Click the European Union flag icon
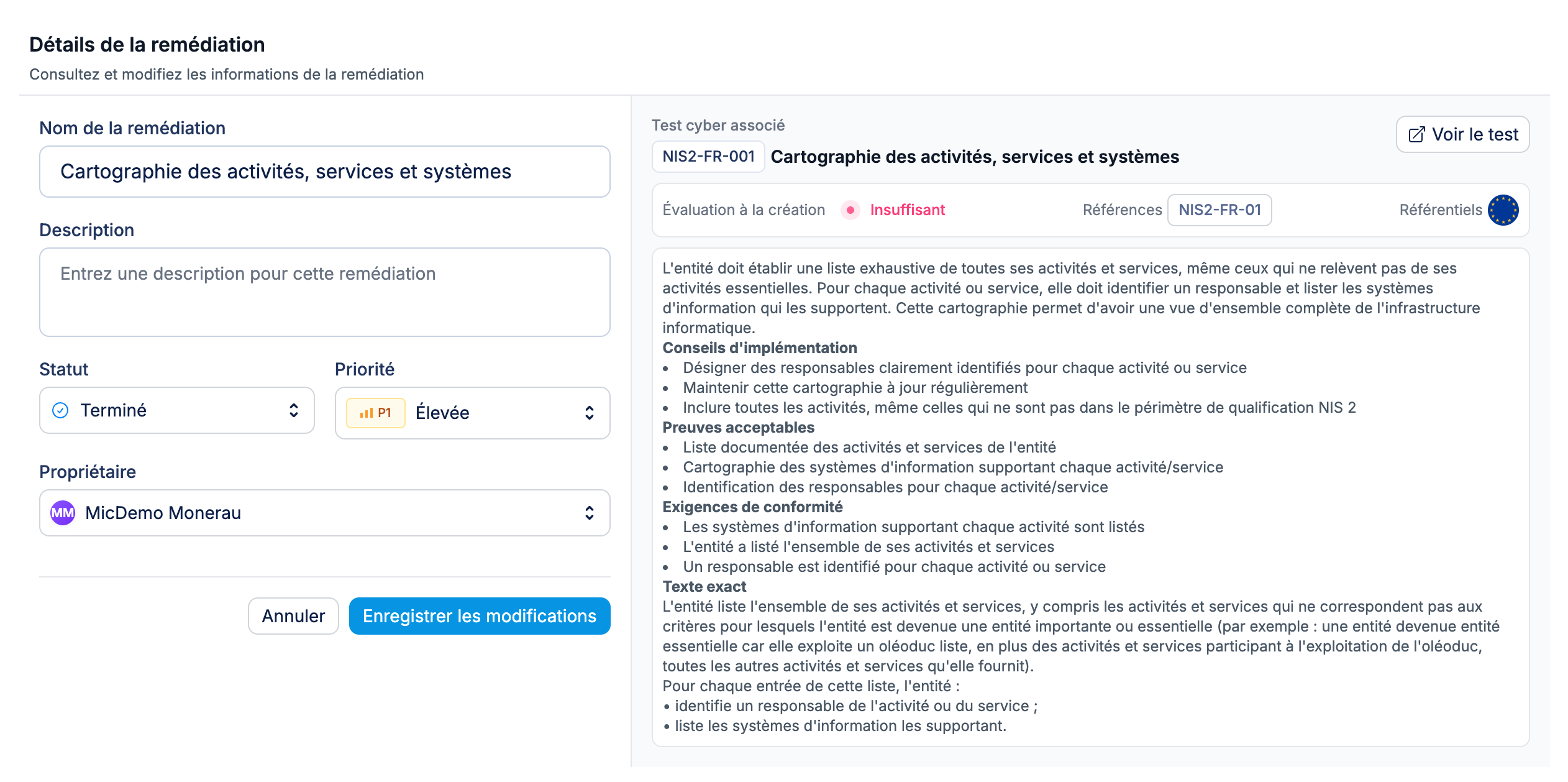The width and height of the screenshot is (1568, 782). [1503, 210]
